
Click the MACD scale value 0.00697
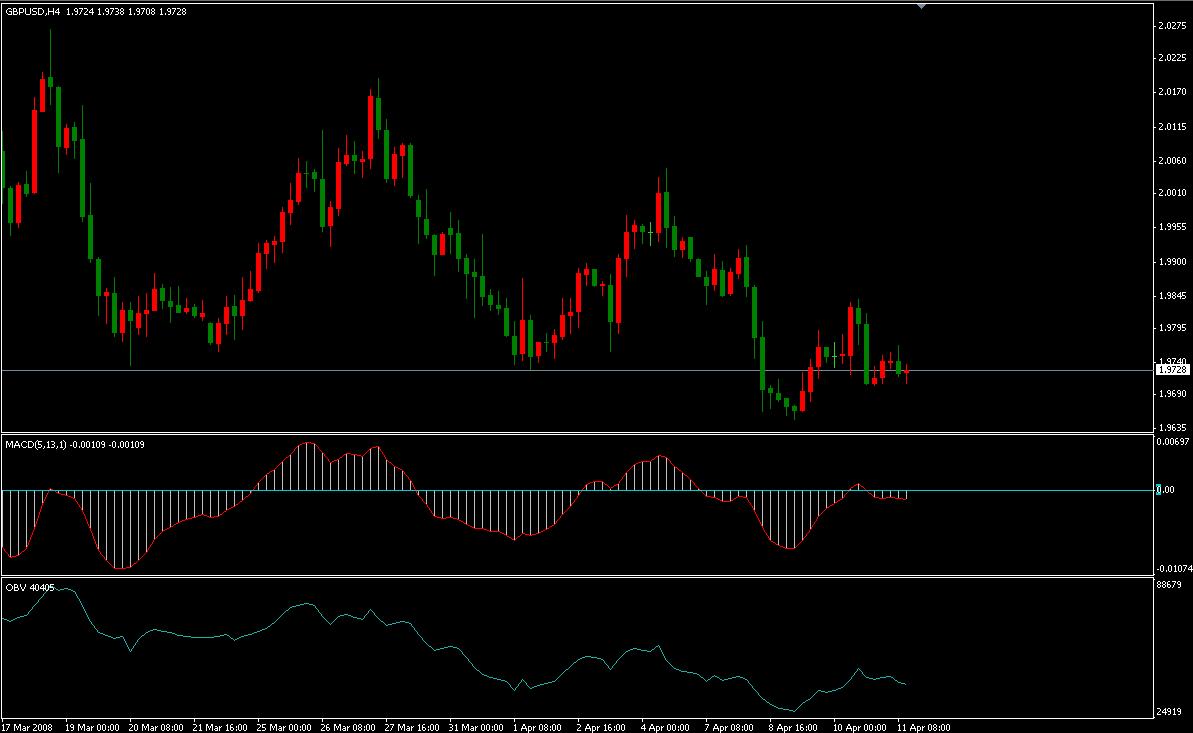[x=1171, y=441]
